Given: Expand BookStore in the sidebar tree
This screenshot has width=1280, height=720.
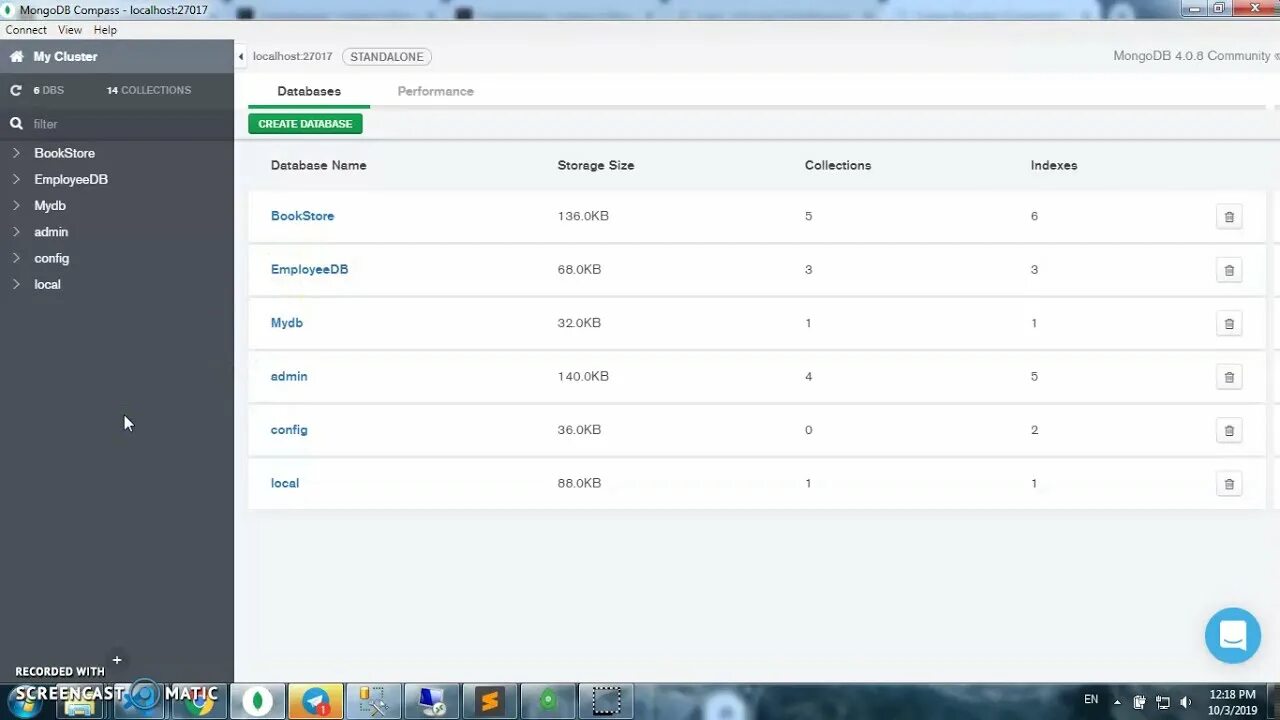Looking at the screenshot, I should coord(16,153).
